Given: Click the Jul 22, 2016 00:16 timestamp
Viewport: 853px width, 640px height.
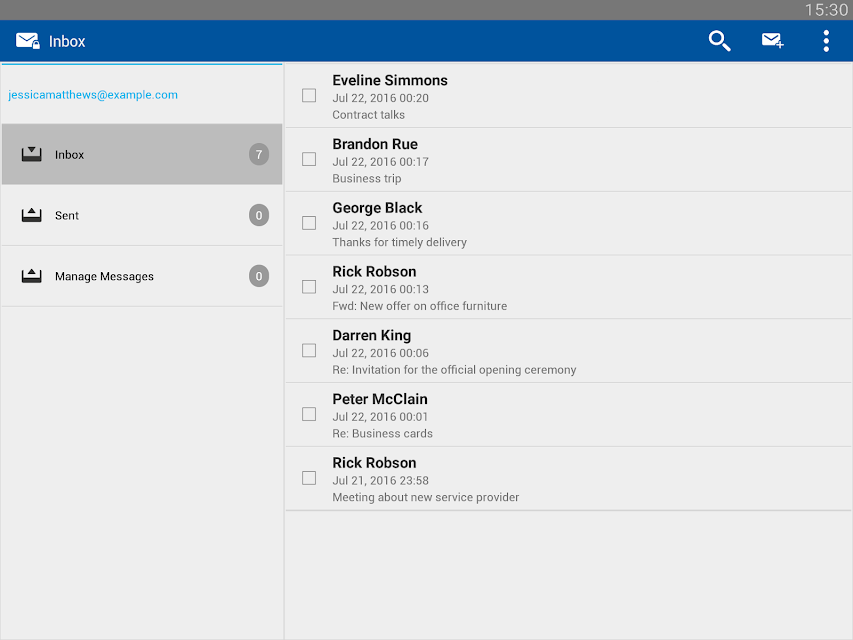Looking at the screenshot, I should click(x=380, y=225).
